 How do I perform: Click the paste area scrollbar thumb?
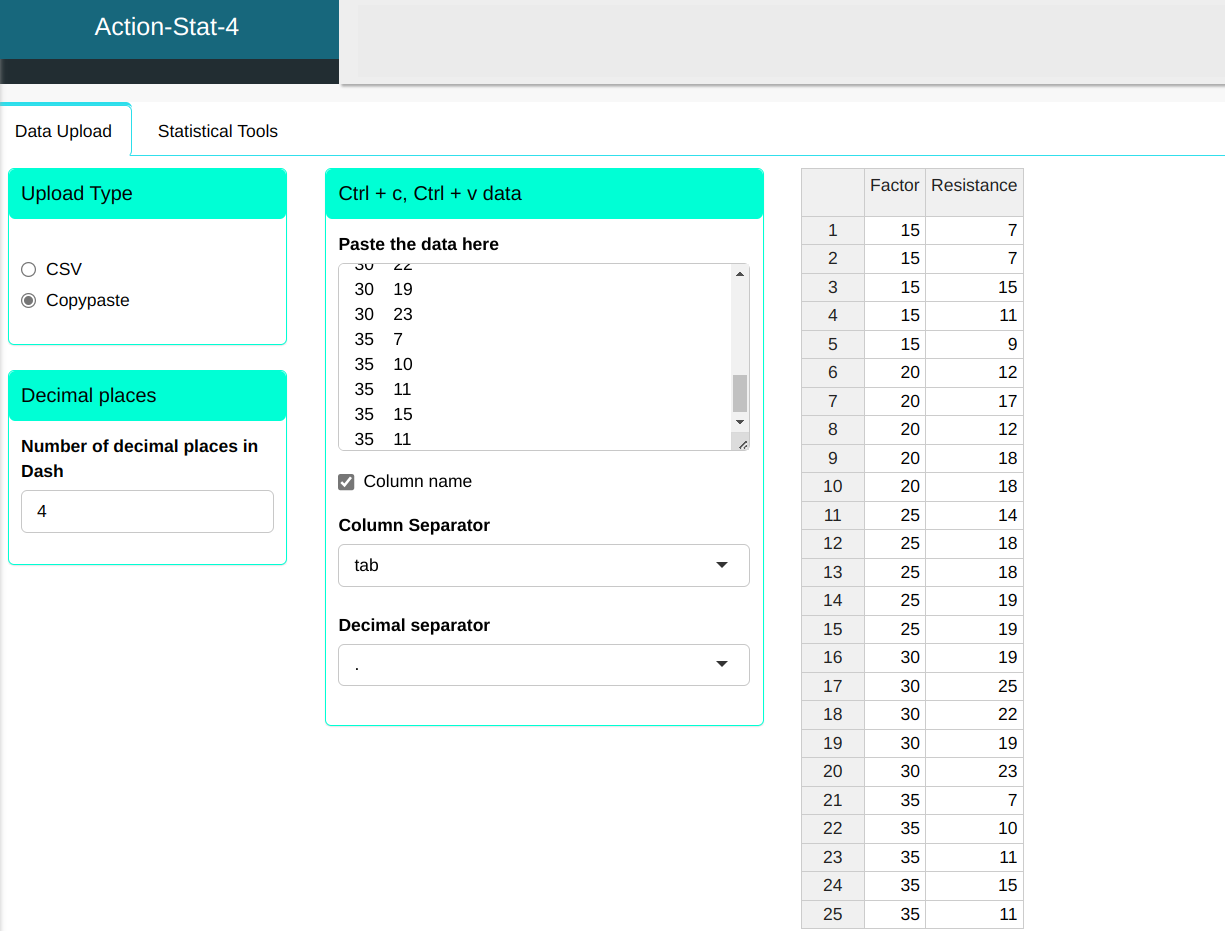[740, 393]
